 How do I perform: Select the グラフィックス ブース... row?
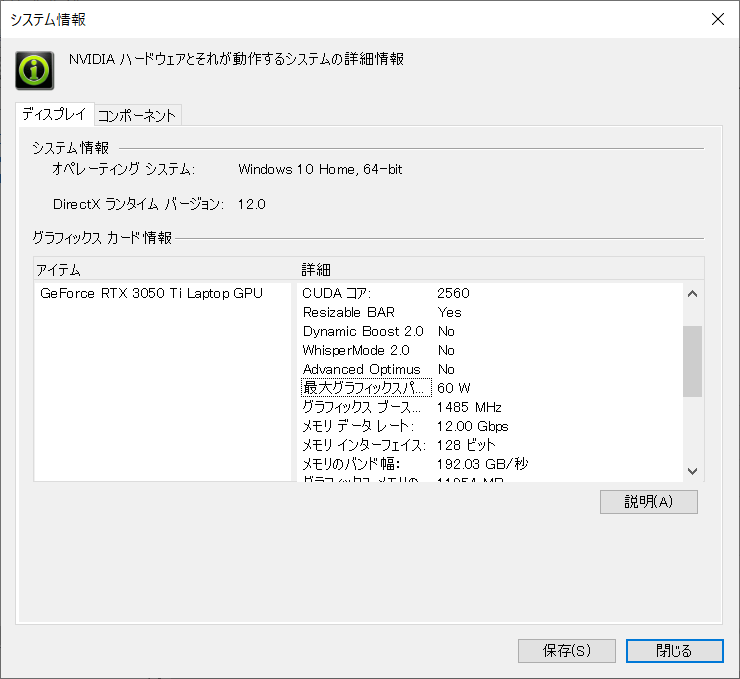(361, 407)
